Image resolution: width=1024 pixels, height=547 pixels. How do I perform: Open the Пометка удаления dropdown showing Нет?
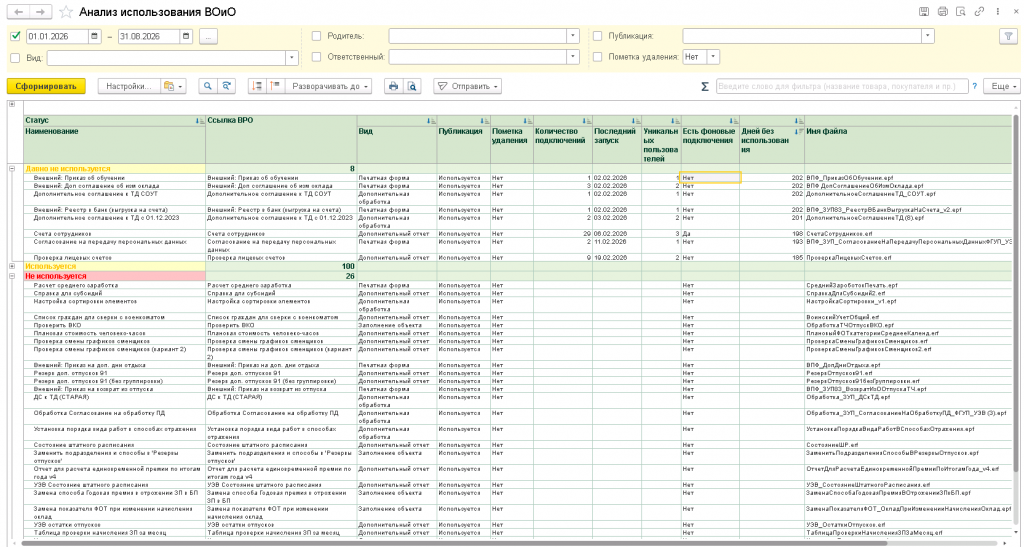(713, 57)
